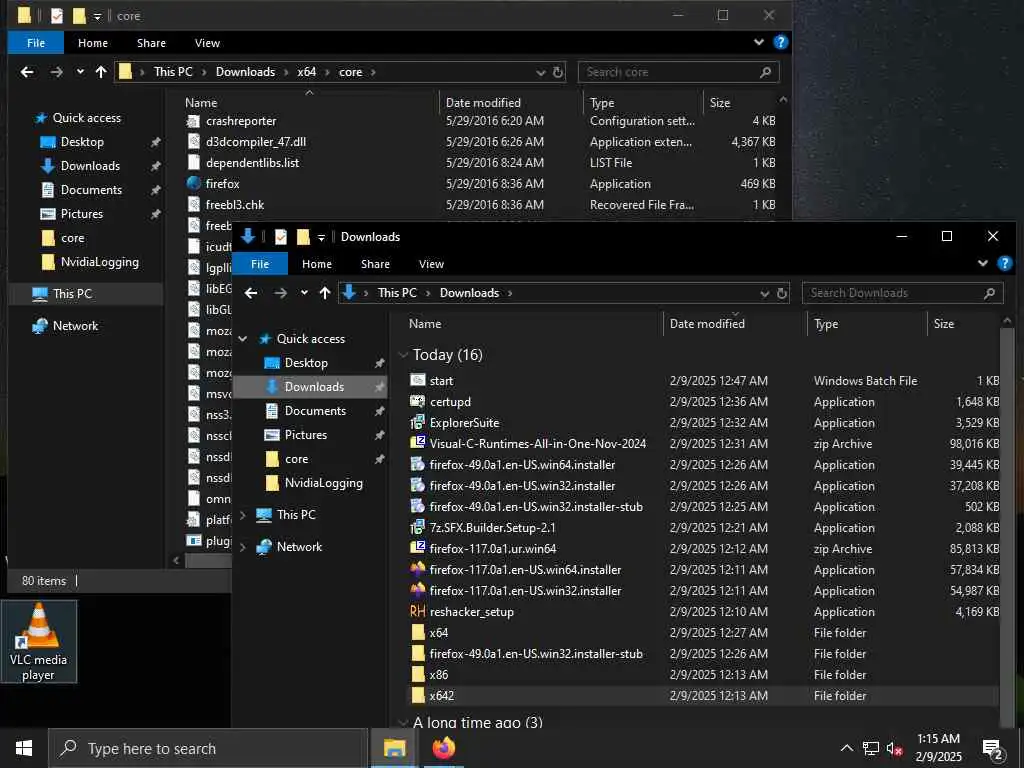Collapse the Today (16) group

(403, 355)
